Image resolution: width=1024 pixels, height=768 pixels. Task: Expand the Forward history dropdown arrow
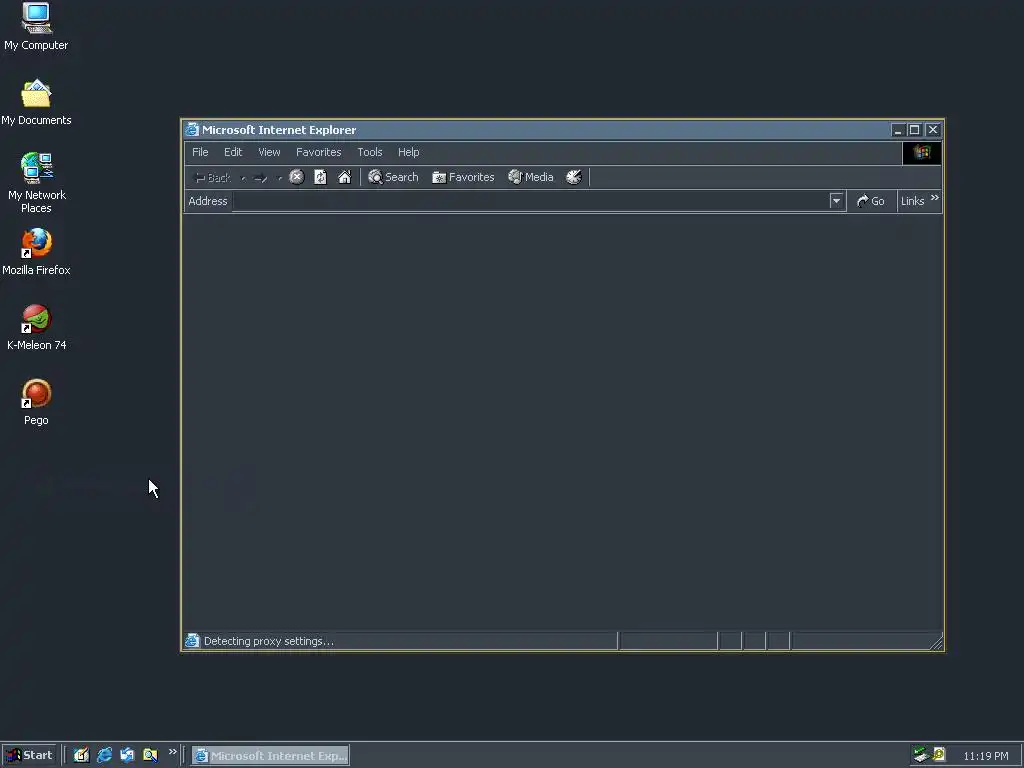click(280, 178)
